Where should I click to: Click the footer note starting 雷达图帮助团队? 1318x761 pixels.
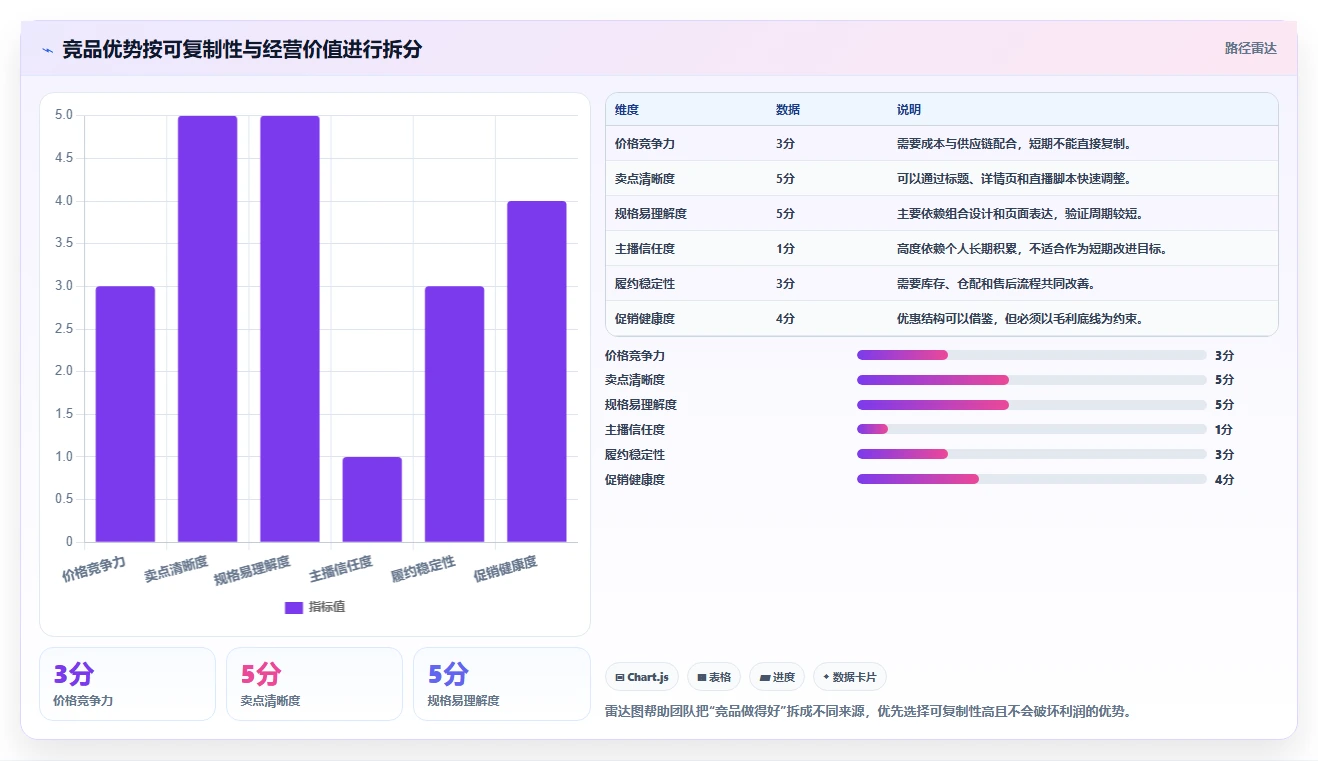pos(868,712)
